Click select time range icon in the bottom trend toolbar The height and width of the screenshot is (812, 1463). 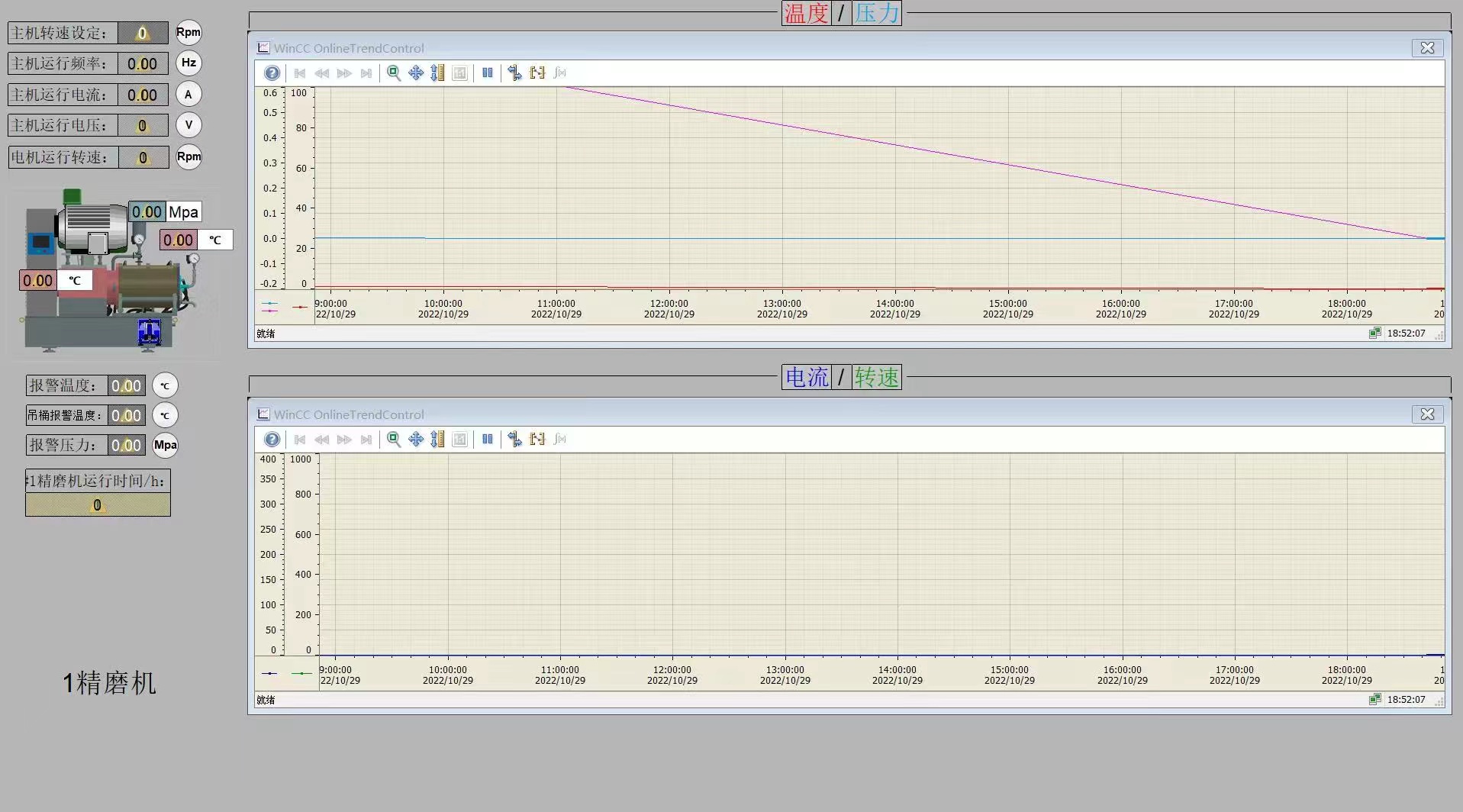[537, 440]
